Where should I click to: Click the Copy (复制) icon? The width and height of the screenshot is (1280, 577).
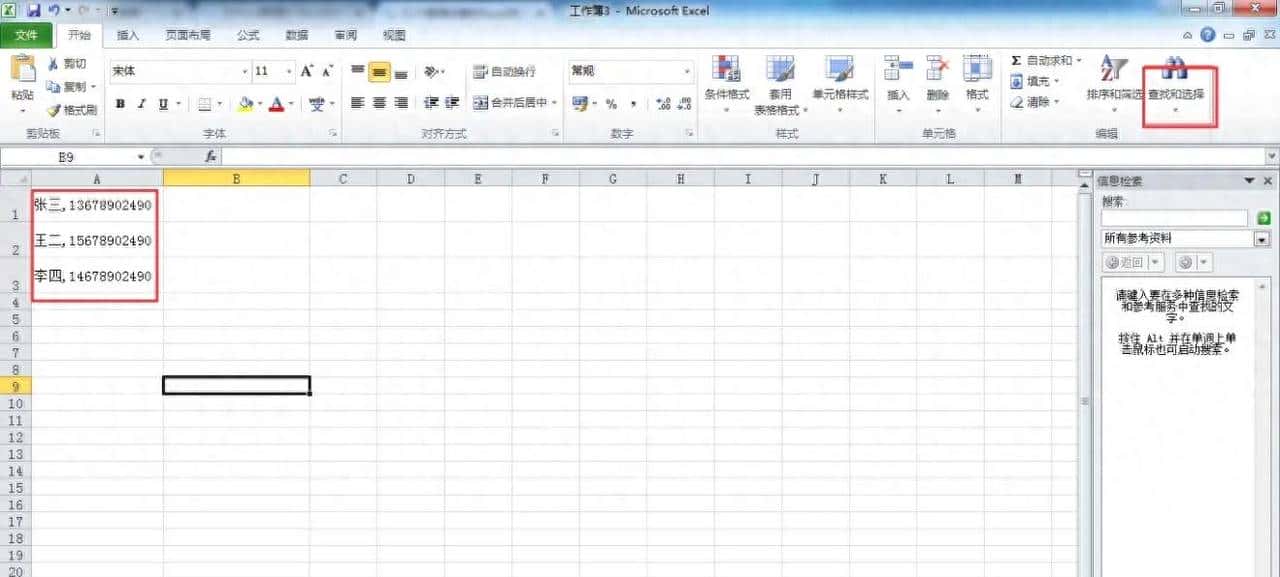53,87
